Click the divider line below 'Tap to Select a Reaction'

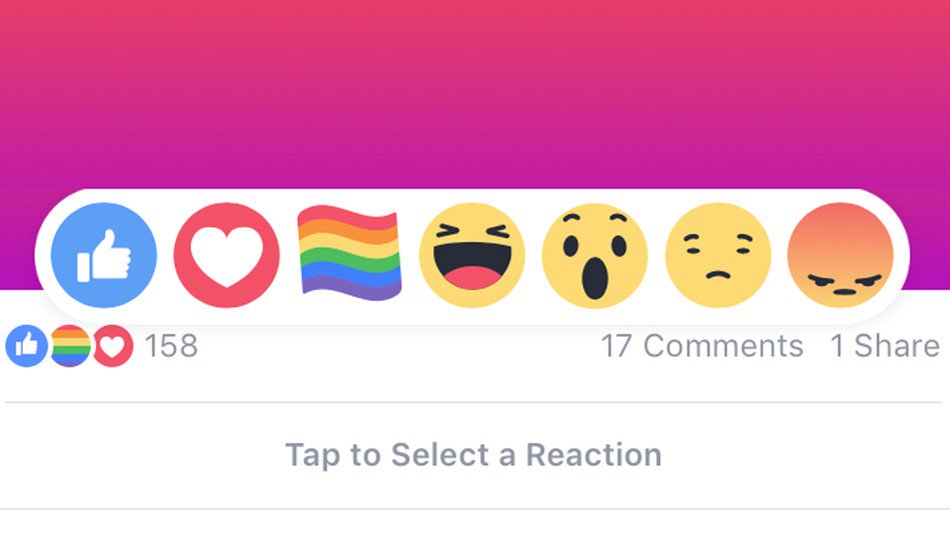pos(475,509)
